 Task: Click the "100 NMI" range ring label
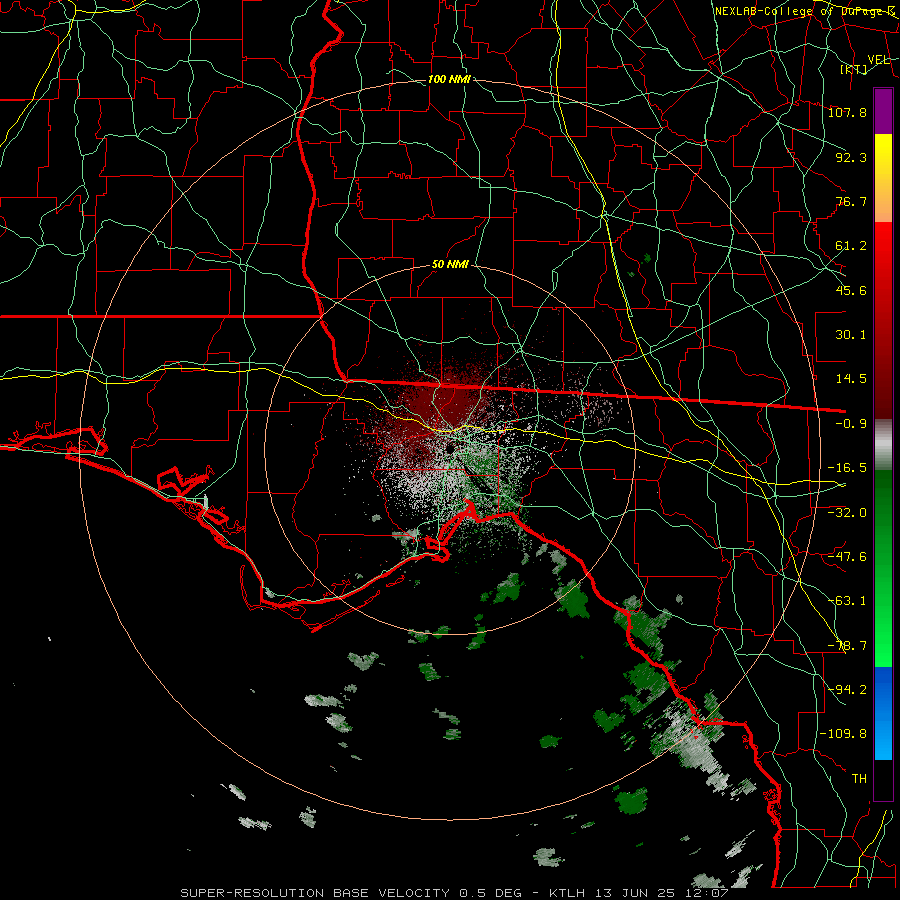click(x=449, y=79)
